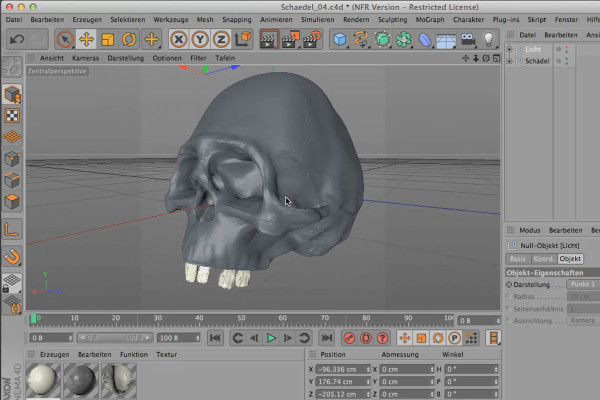Select the white material thumbnail

(43, 381)
